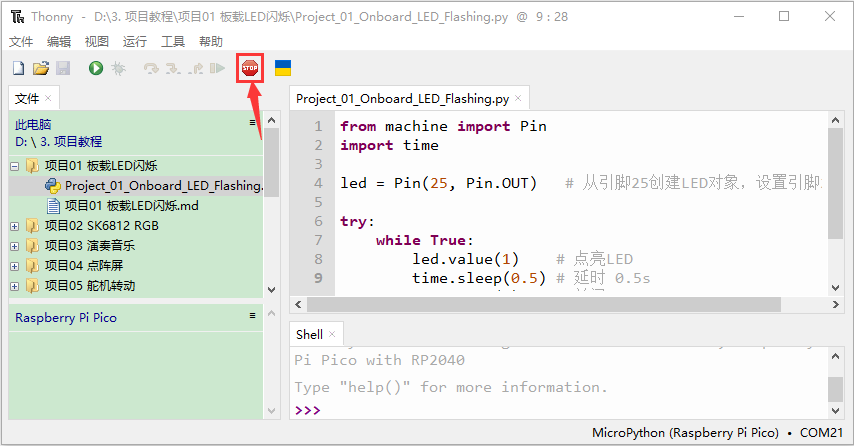
Task: Open the Raspberry Pi Pico panel menu
Action: point(252,315)
